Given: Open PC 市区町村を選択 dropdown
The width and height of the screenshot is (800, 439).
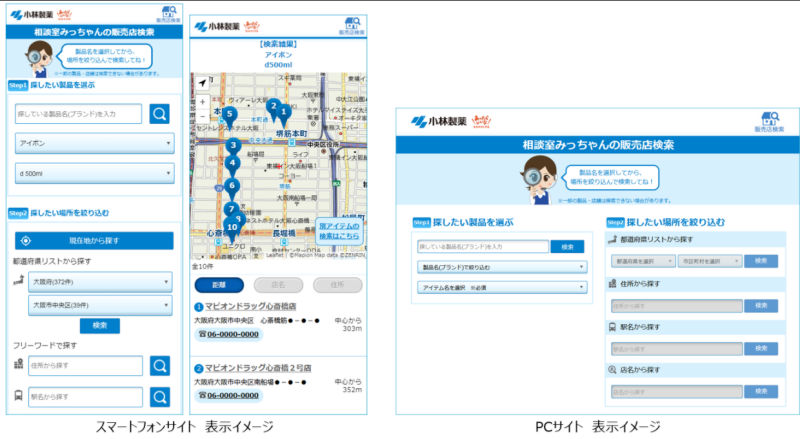Looking at the screenshot, I should [710, 261].
